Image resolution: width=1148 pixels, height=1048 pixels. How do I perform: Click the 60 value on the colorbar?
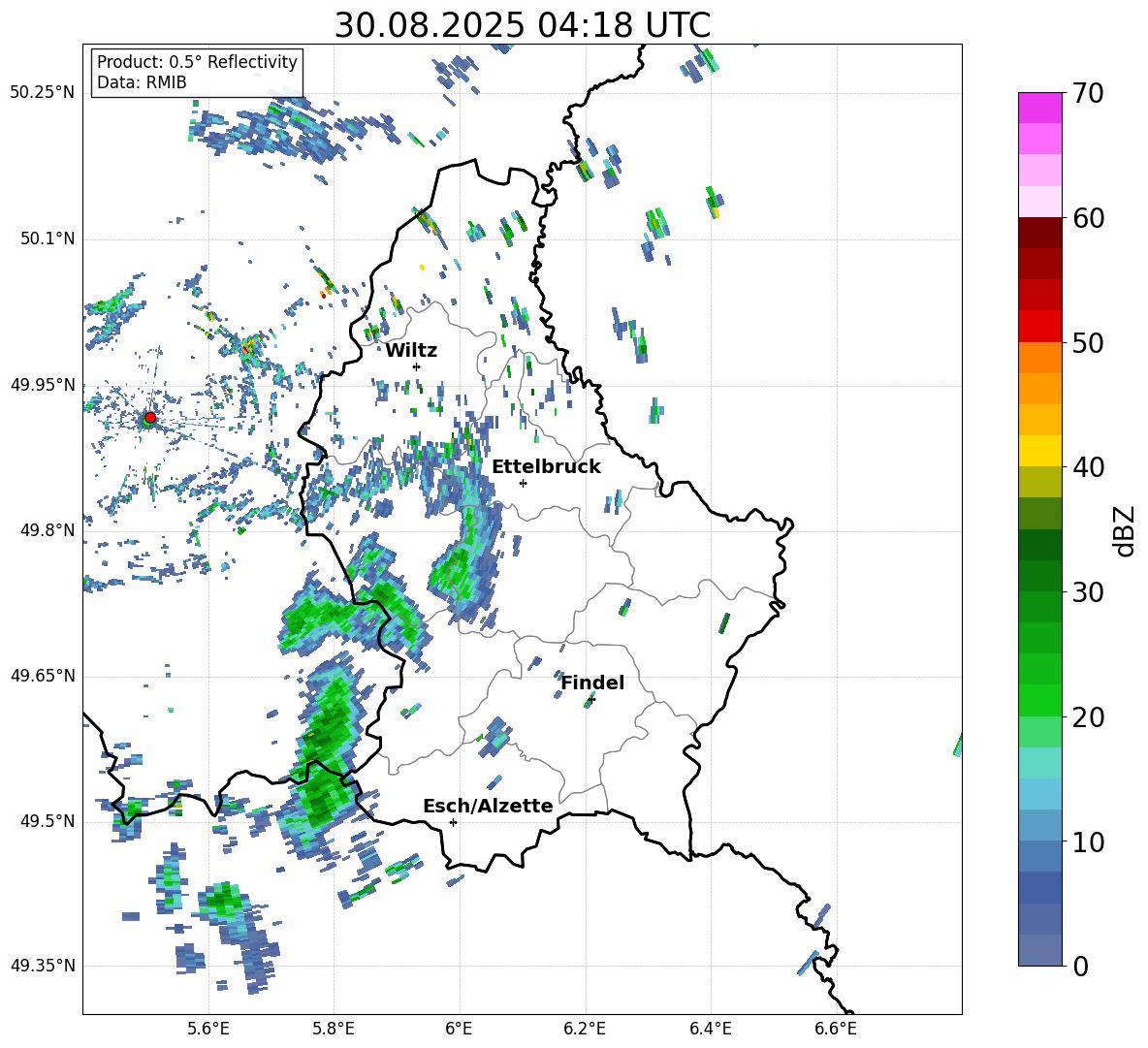[1088, 218]
